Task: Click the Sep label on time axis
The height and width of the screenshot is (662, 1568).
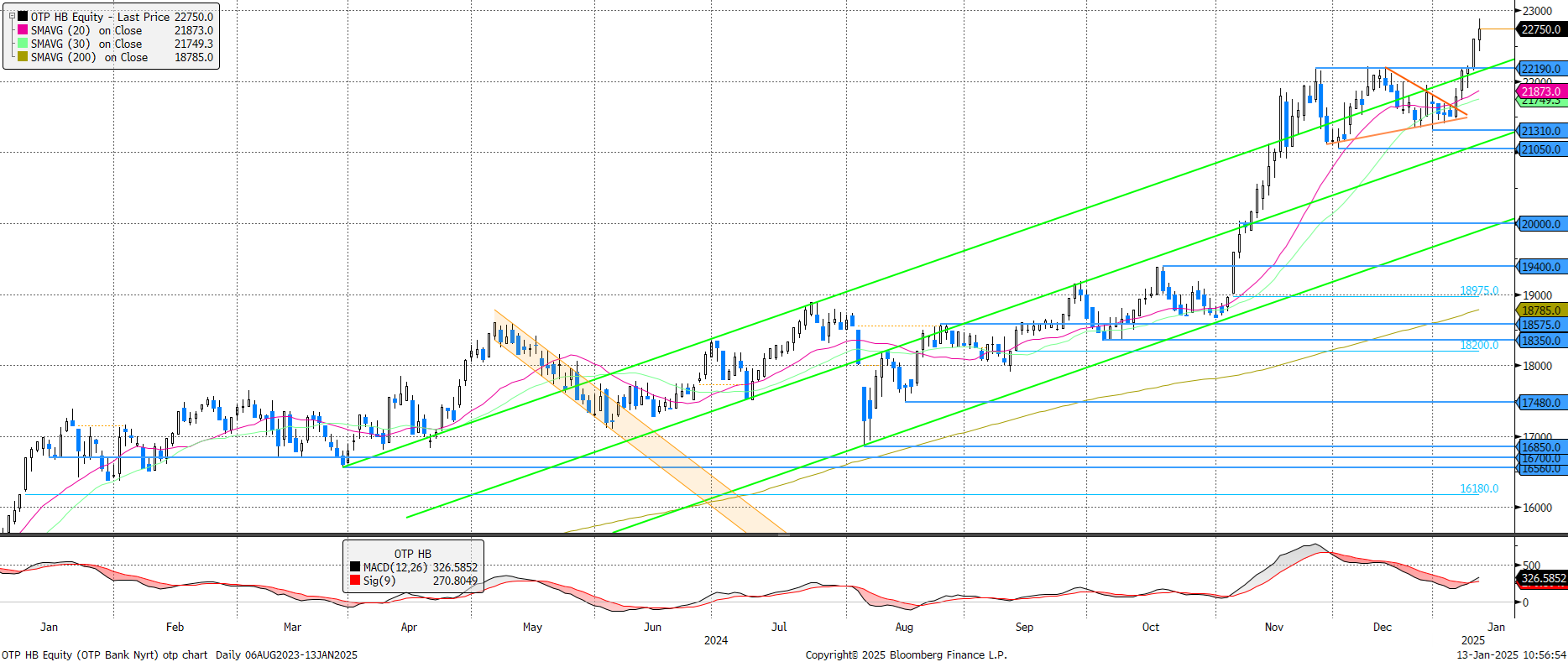Action: [1024, 627]
